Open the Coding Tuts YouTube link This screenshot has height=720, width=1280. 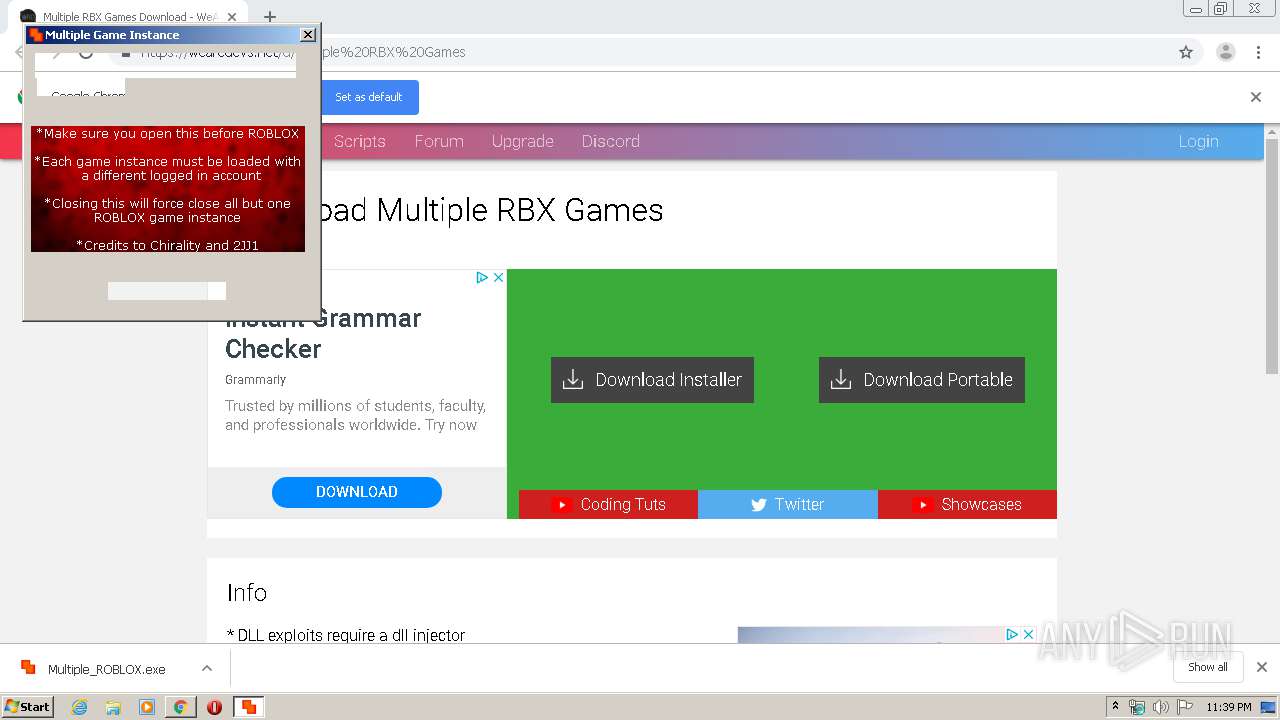[x=608, y=504]
